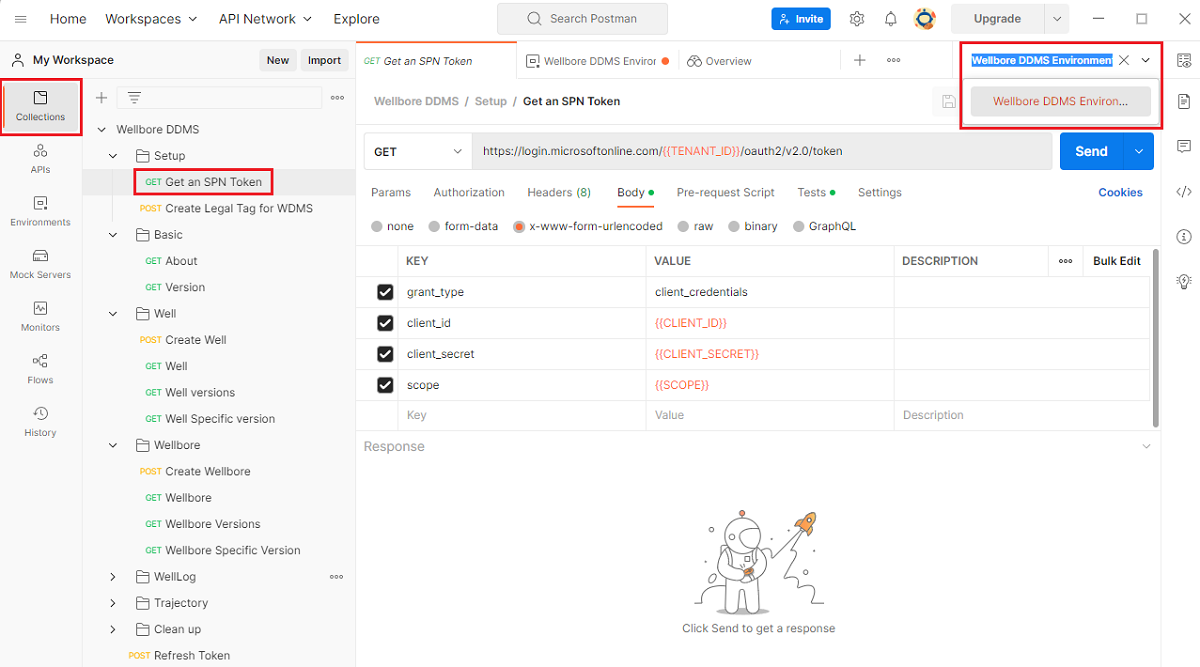Open Environments in the sidebar

point(40,212)
